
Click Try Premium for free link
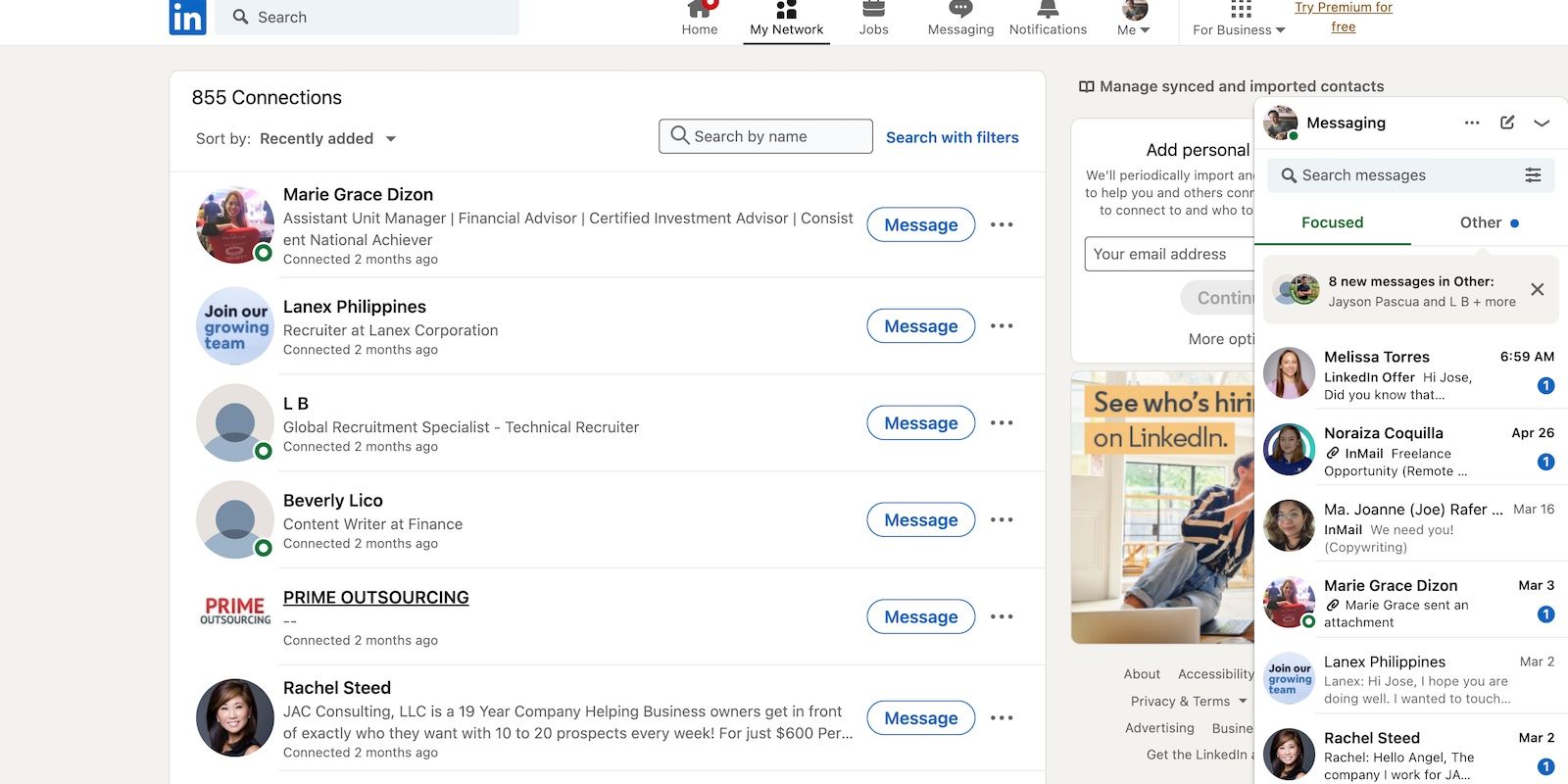click(1343, 17)
